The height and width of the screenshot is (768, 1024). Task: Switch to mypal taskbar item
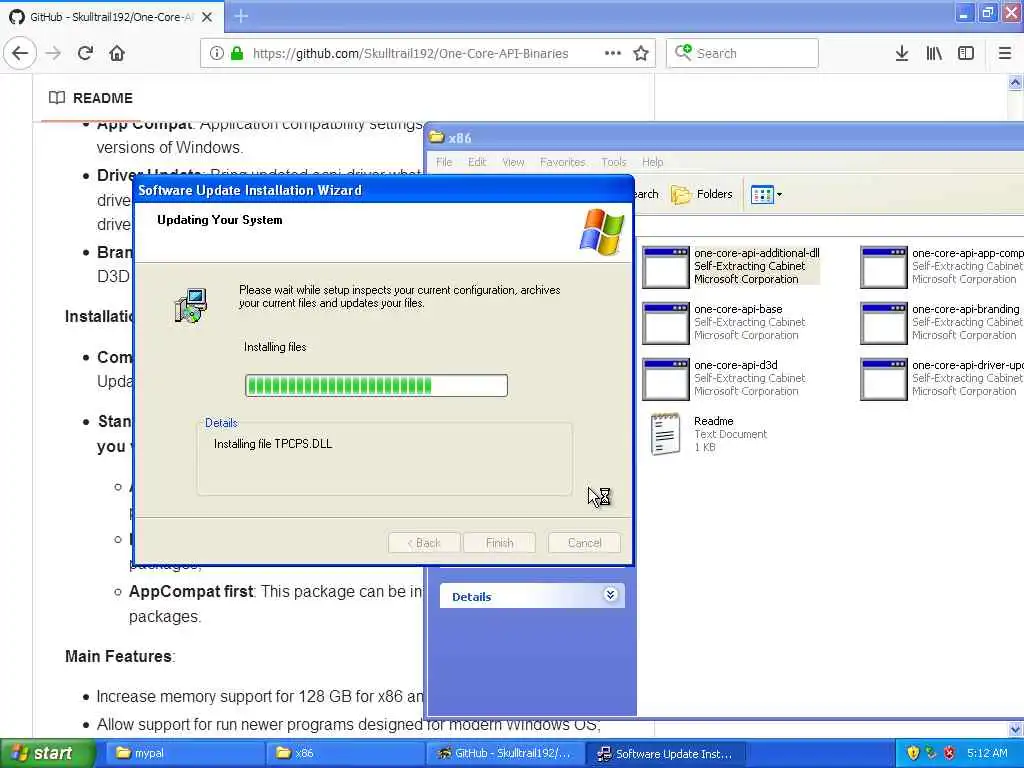(x=184, y=753)
